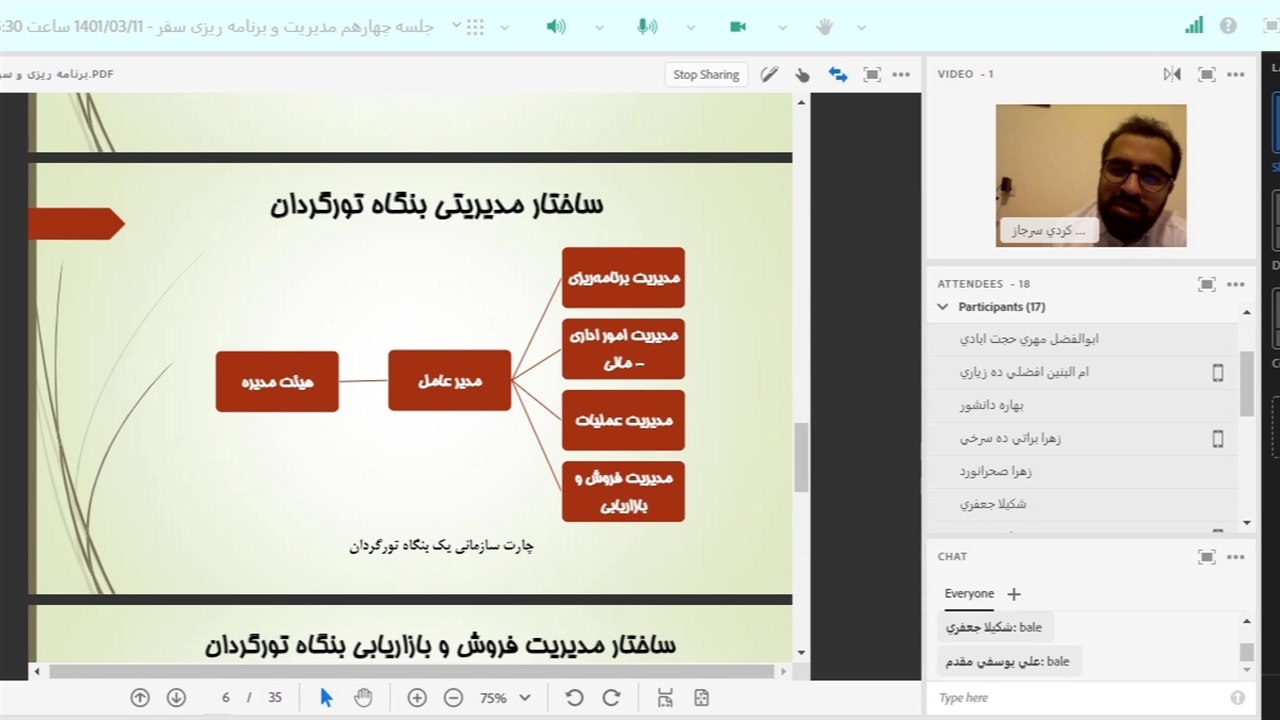Click the sync blue arrows icon
This screenshot has width=1280, height=720.
[x=838, y=74]
